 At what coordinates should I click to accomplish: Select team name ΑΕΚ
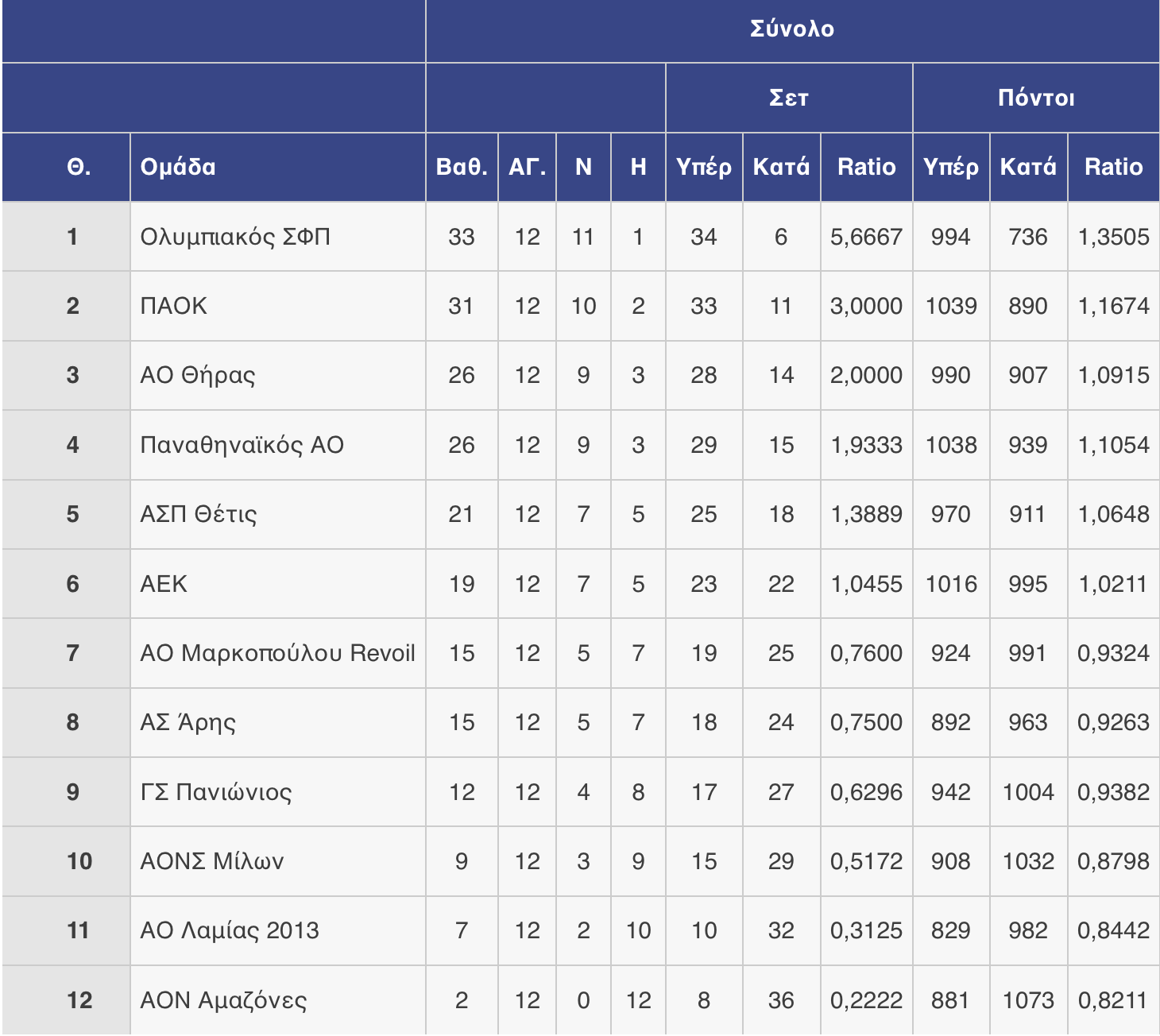tap(164, 584)
